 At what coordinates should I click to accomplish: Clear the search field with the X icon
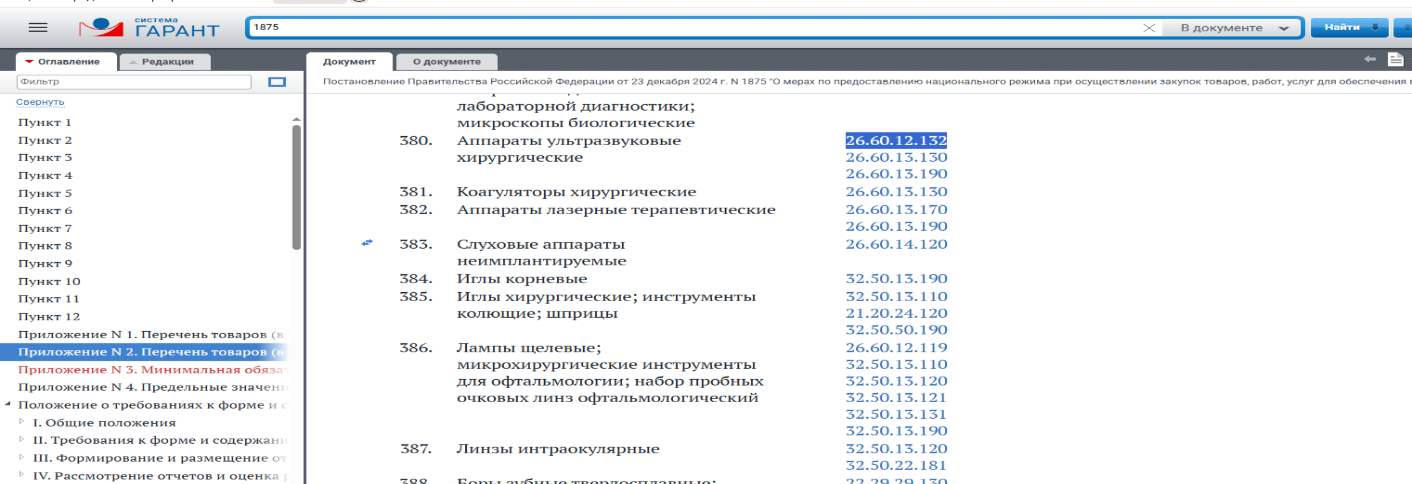click(x=1149, y=28)
